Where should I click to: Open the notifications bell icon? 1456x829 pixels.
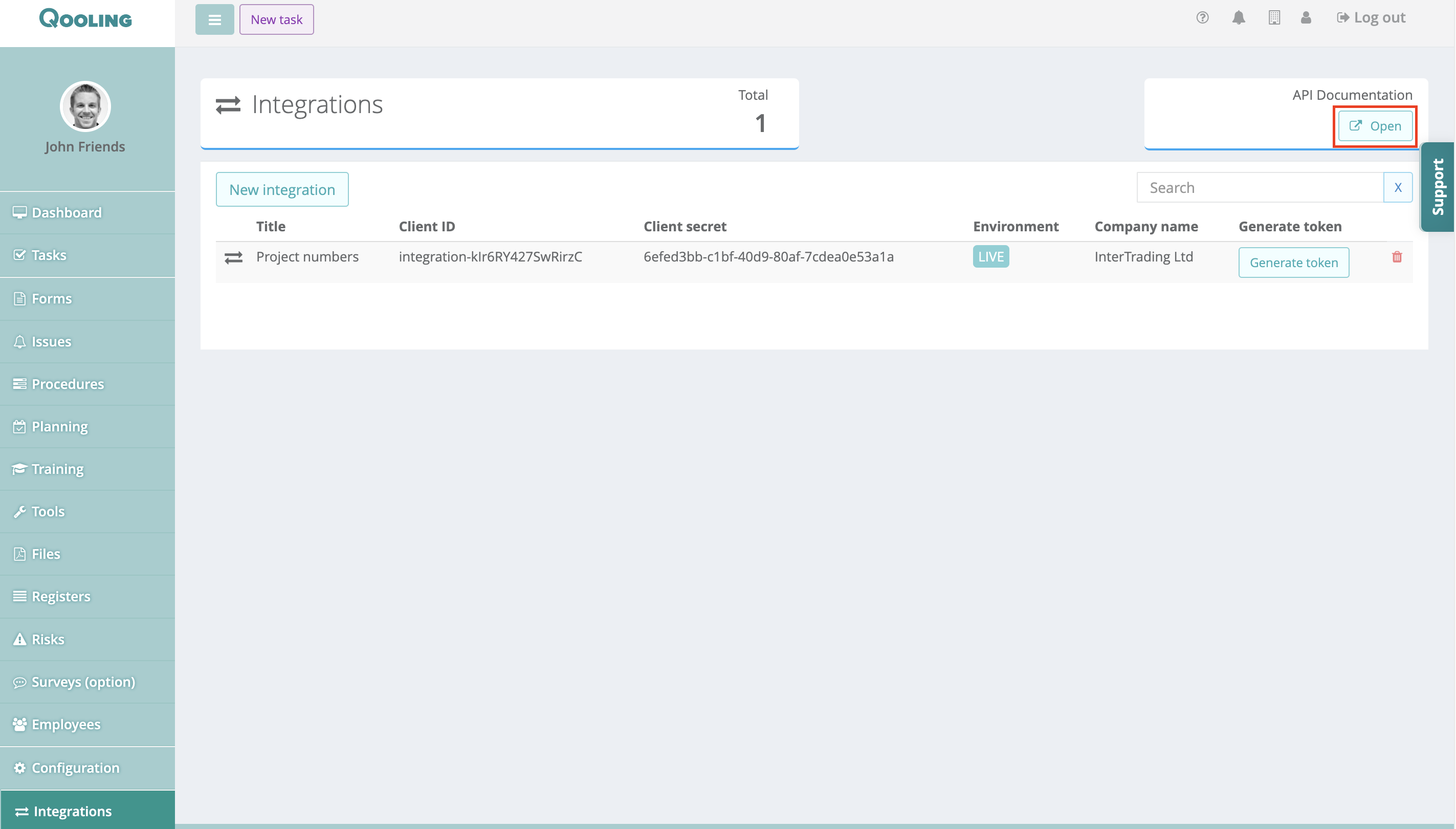coord(1238,17)
